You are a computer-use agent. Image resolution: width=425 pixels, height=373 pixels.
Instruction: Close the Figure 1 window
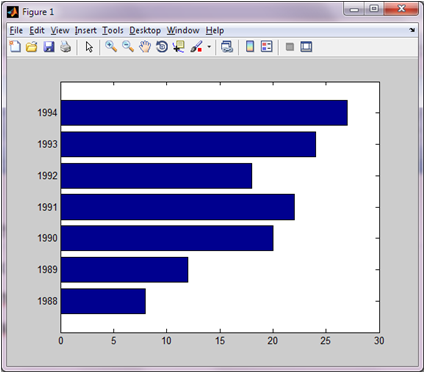401,9
